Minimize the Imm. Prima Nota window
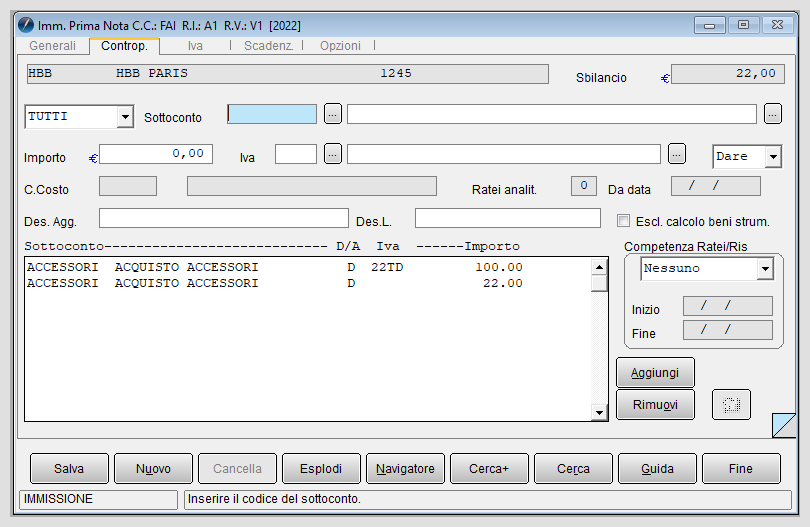The width and height of the screenshot is (810, 527). pos(710,25)
